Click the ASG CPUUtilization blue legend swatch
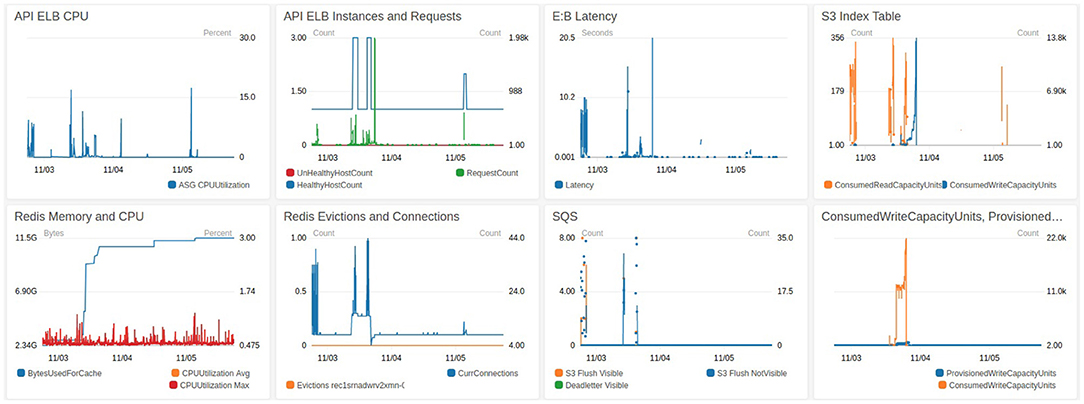Viewport: 1084px width, 404px height. click(171, 185)
